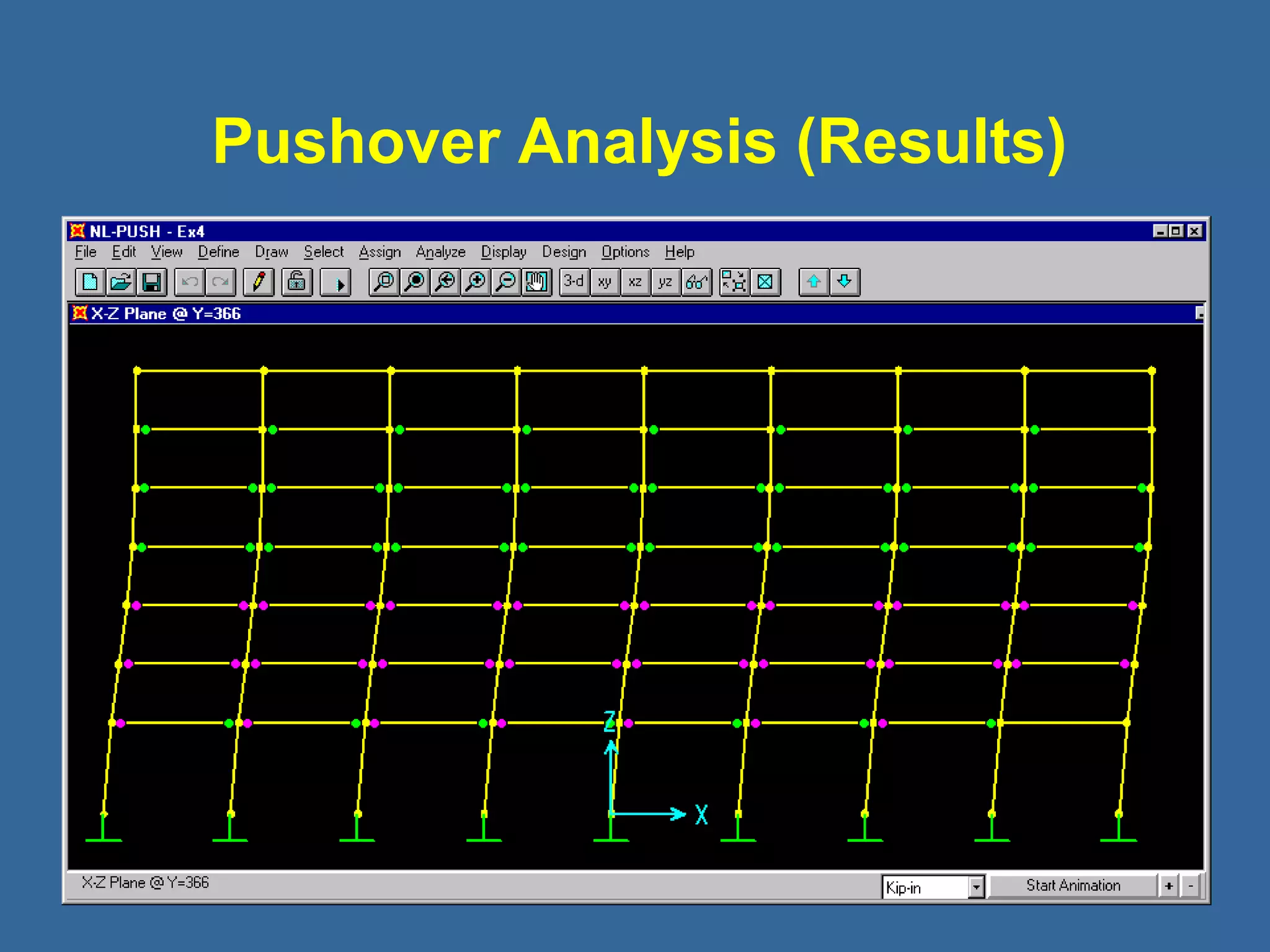
Task: Select the rubber band zoom icon
Action: tap(384, 282)
